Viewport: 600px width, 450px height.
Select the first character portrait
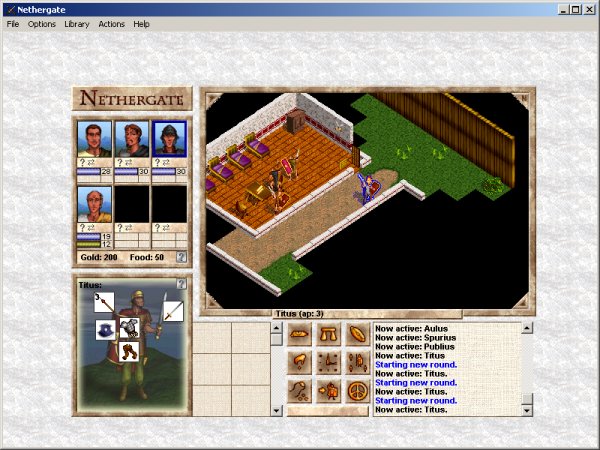click(x=94, y=139)
